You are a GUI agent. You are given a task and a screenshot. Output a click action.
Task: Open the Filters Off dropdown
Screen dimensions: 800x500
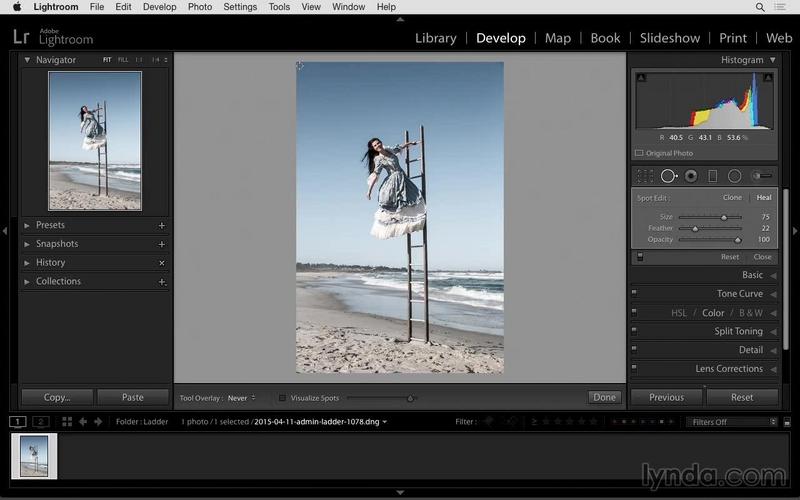732,422
